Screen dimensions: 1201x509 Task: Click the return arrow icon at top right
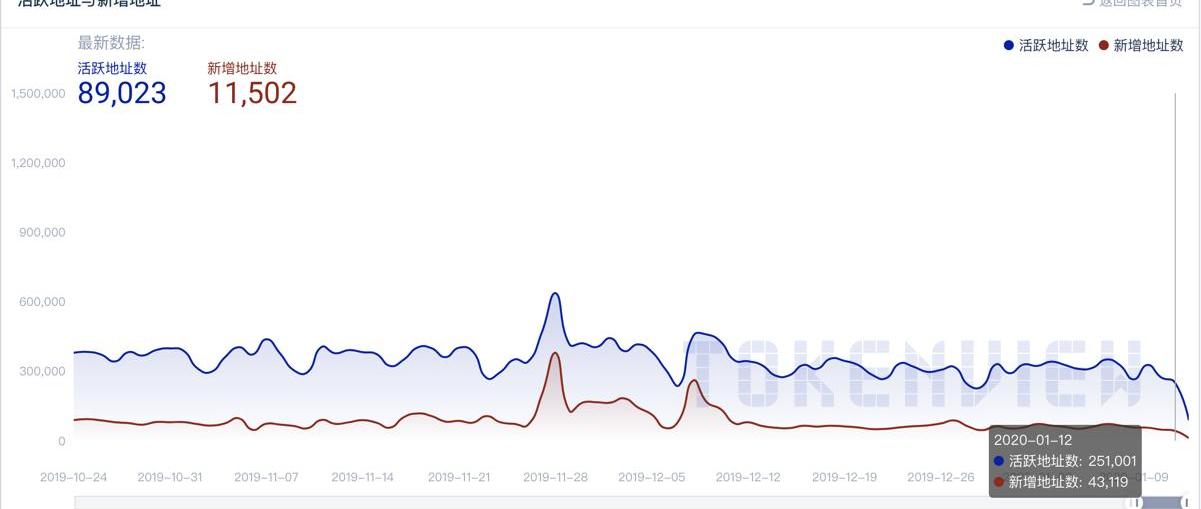coord(1088,3)
